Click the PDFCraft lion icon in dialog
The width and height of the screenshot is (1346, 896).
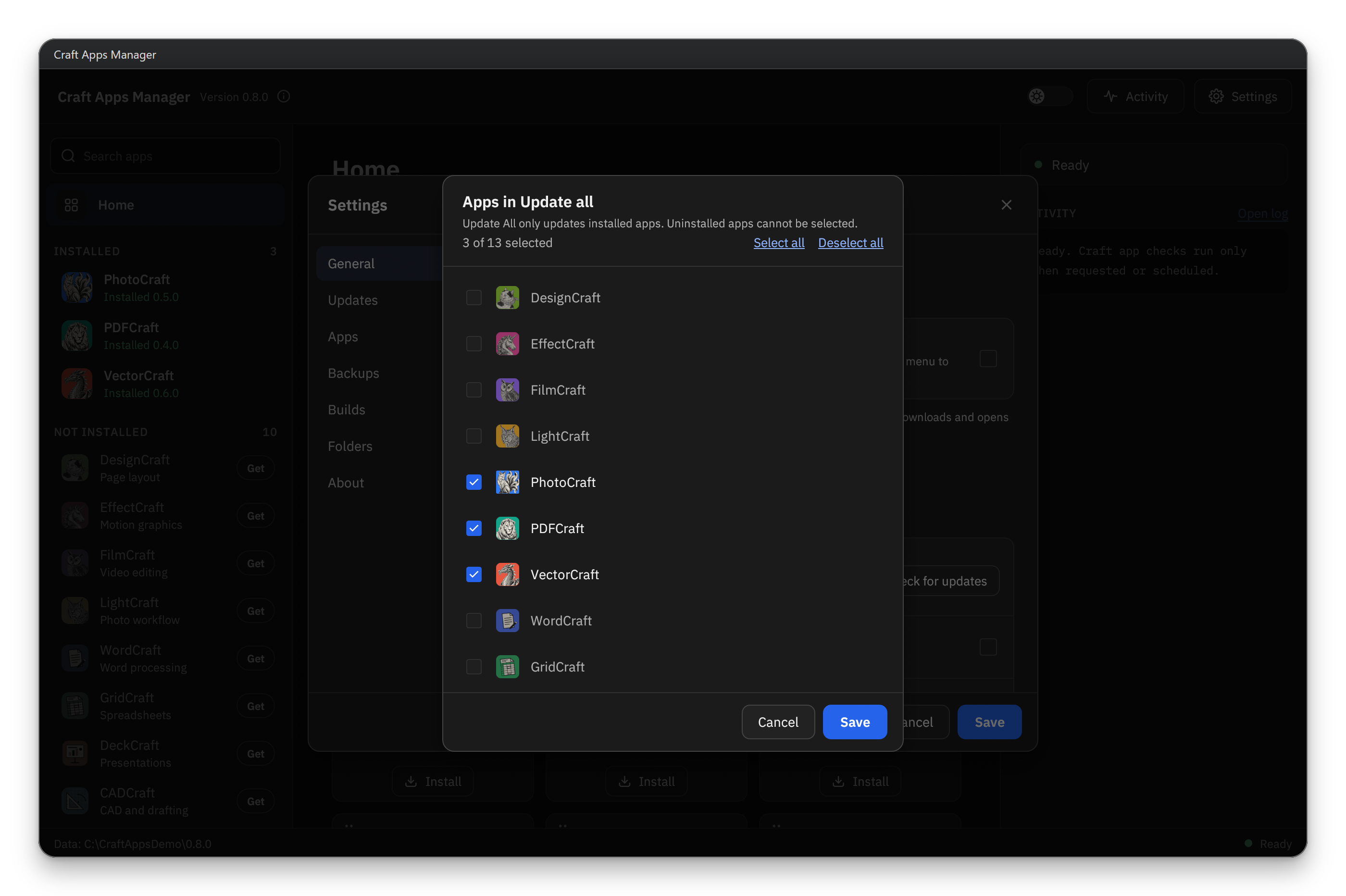pos(507,529)
